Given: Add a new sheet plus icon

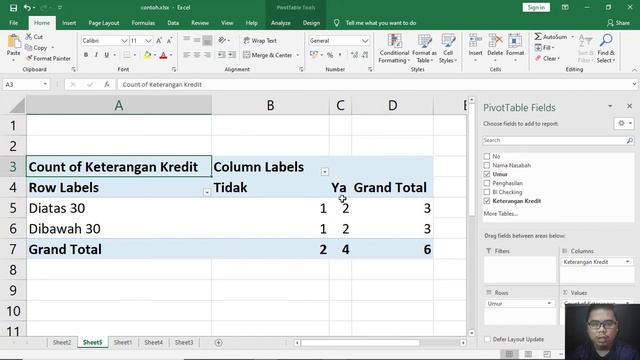Looking at the screenshot, I should click(x=219, y=342).
